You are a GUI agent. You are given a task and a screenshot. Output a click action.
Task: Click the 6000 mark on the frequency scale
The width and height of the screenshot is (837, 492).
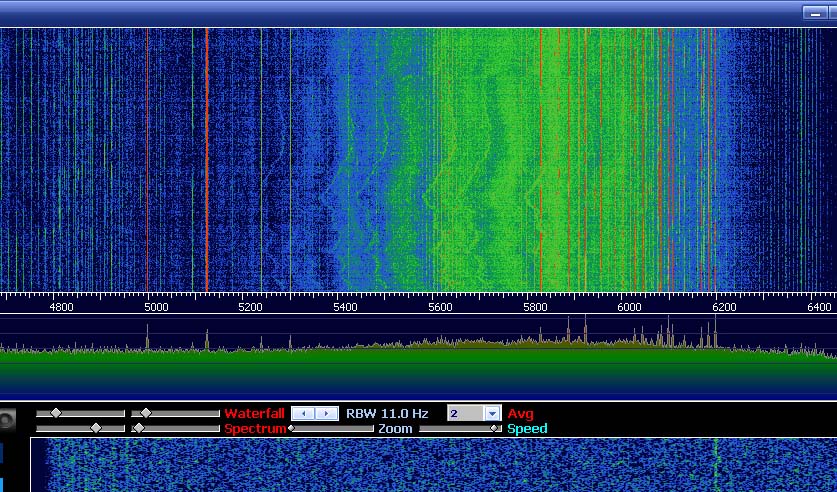629,307
